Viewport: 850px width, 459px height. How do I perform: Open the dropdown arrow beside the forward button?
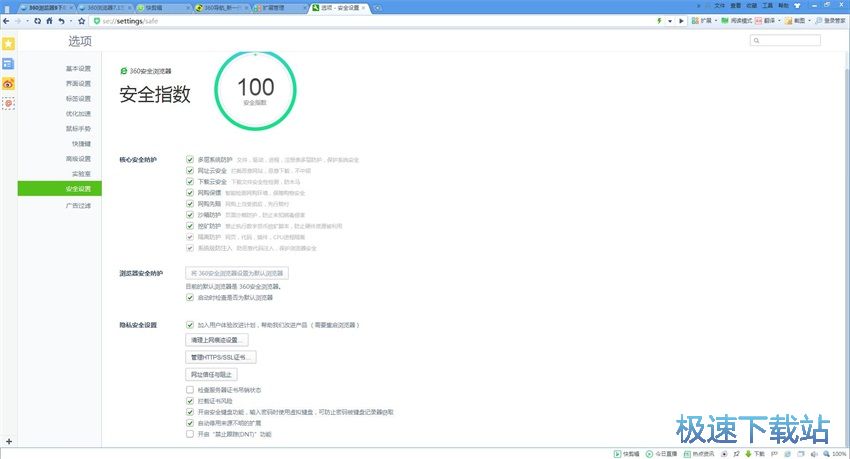click(x=27, y=21)
